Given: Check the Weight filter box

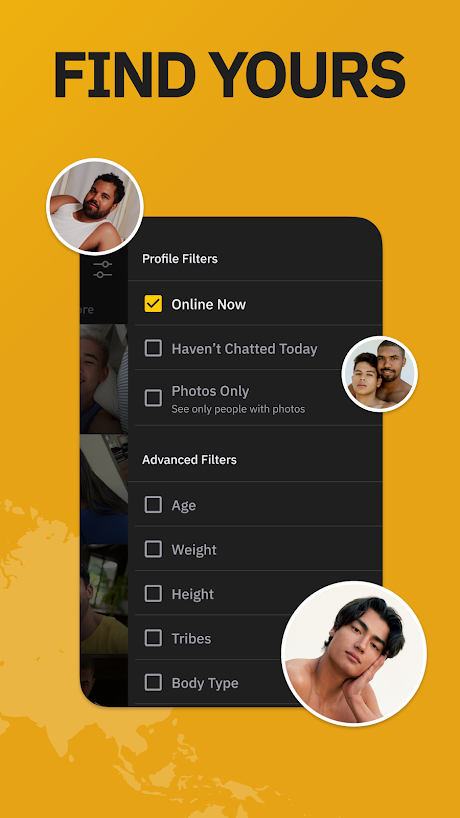Looking at the screenshot, I should [153, 549].
